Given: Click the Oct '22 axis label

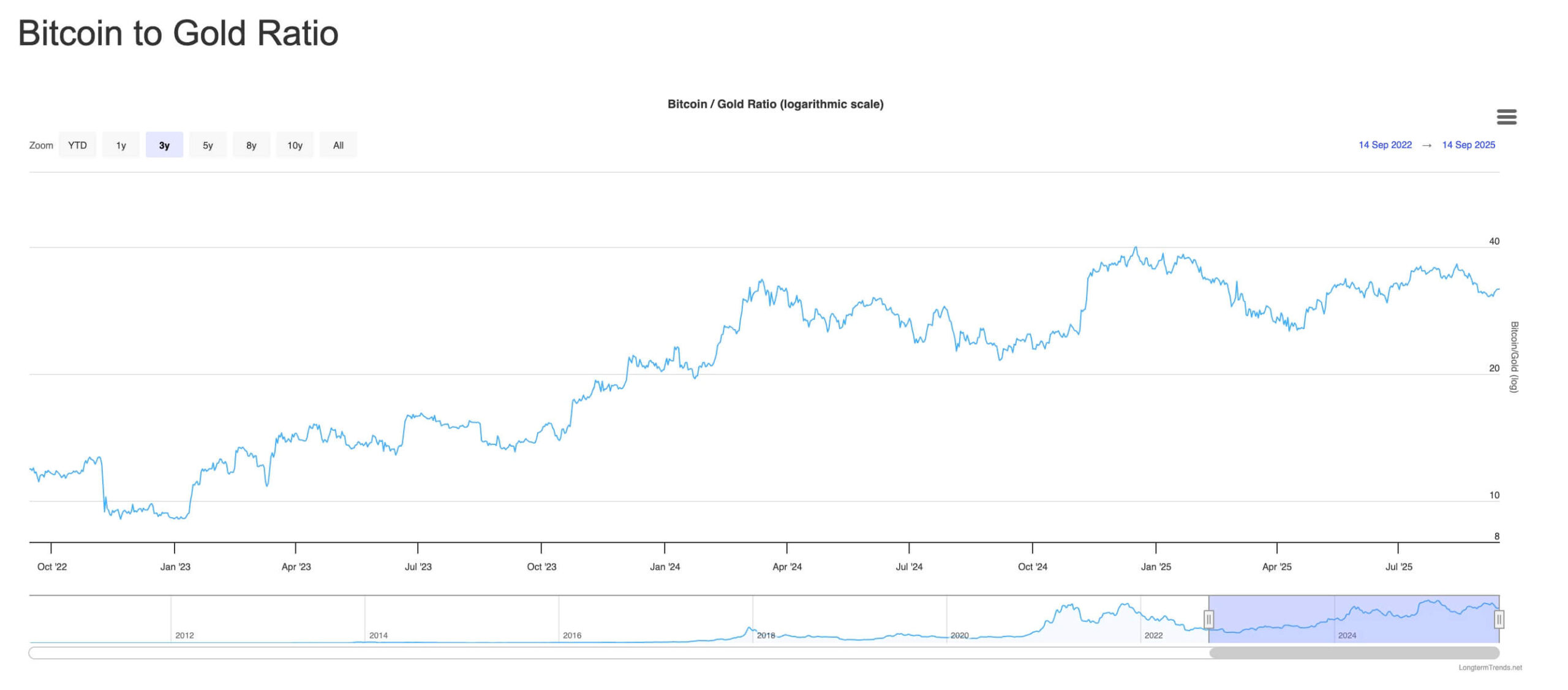Looking at the screenshot, I should (x=52, y=567).
